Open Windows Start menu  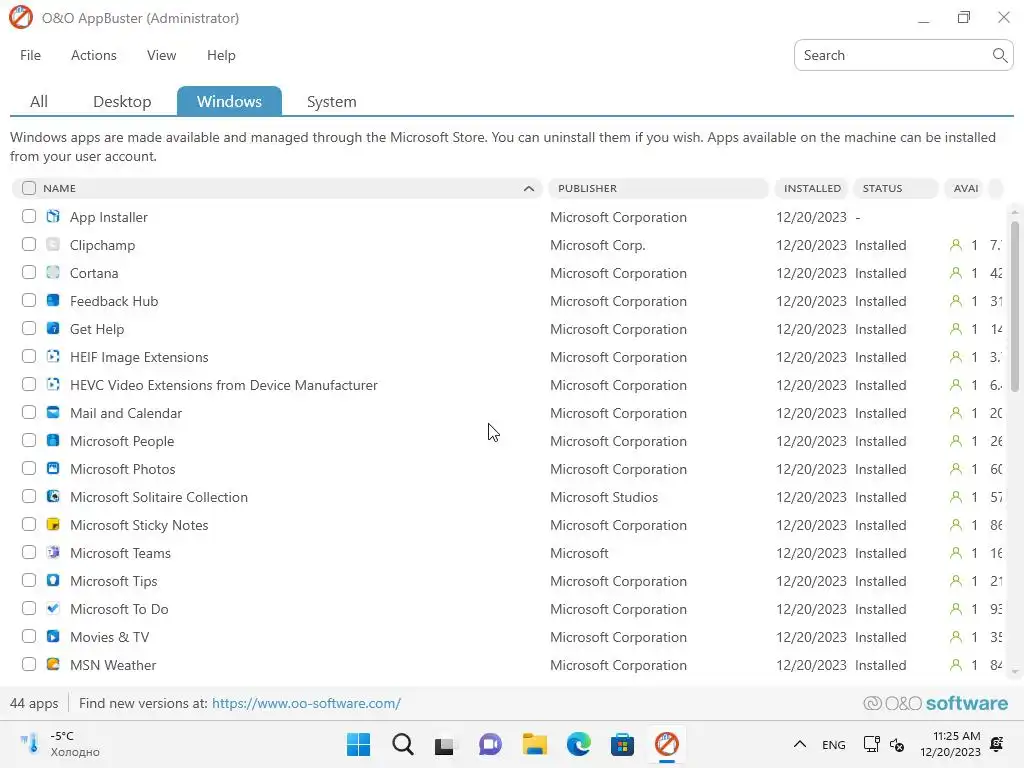[x=358, y=744]
